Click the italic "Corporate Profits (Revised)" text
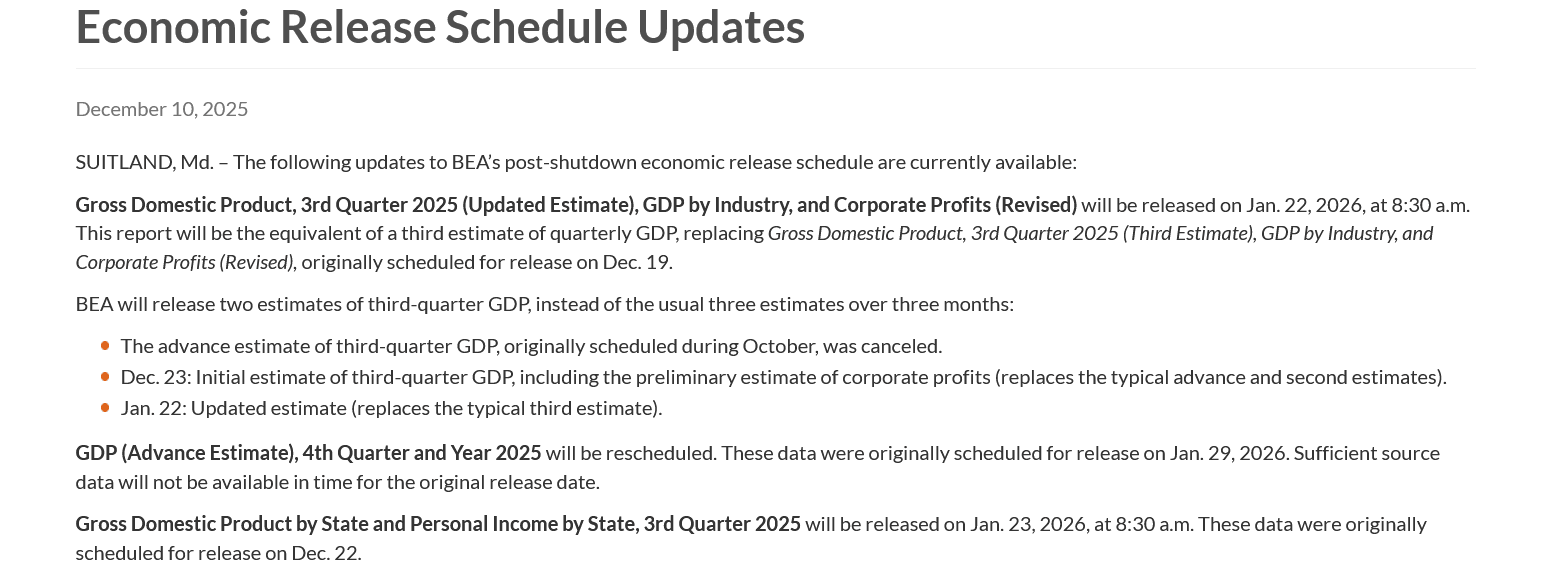 (x=184, y=262)
